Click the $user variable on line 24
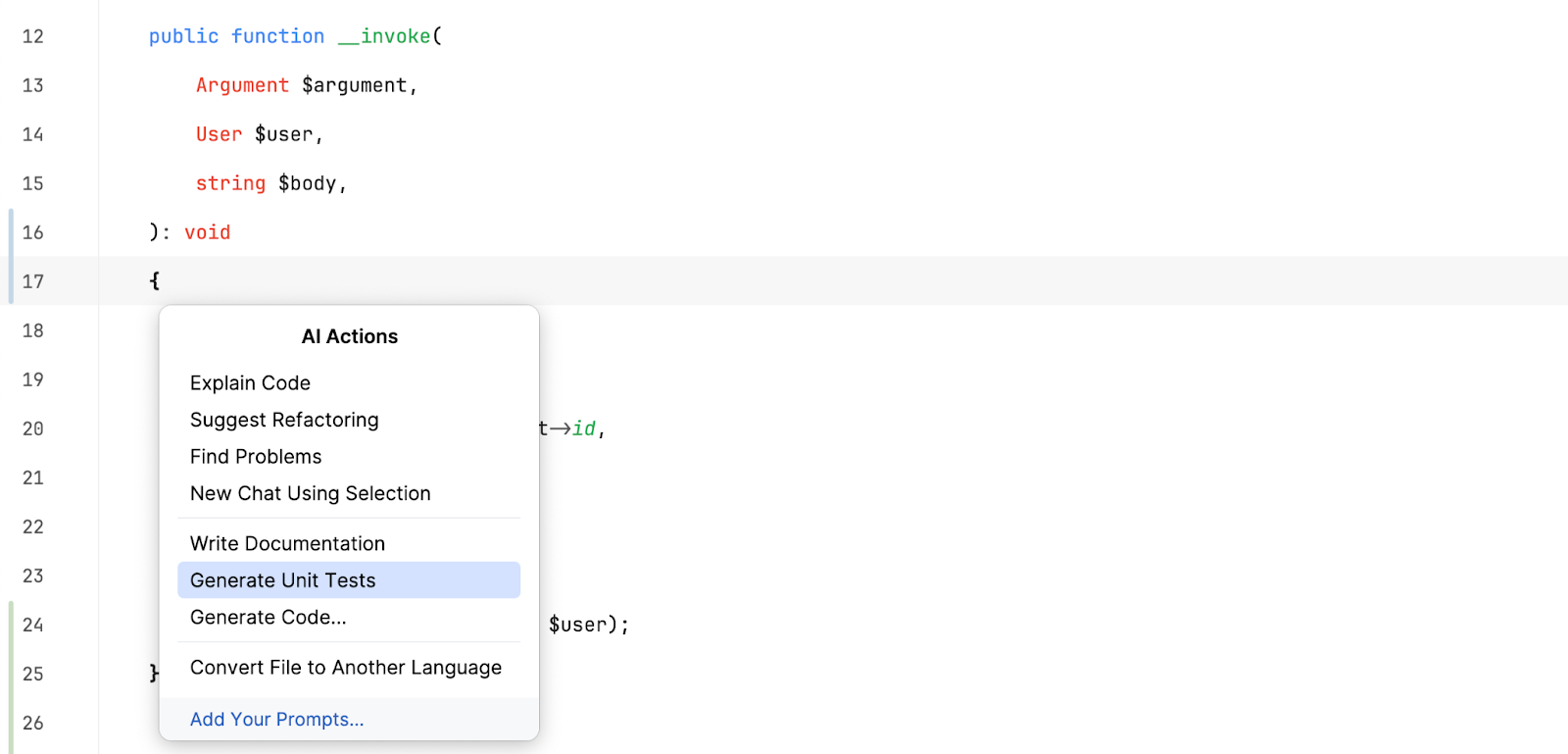The image size is (1568, 754). pyautogui.click(x=577, y=625)
